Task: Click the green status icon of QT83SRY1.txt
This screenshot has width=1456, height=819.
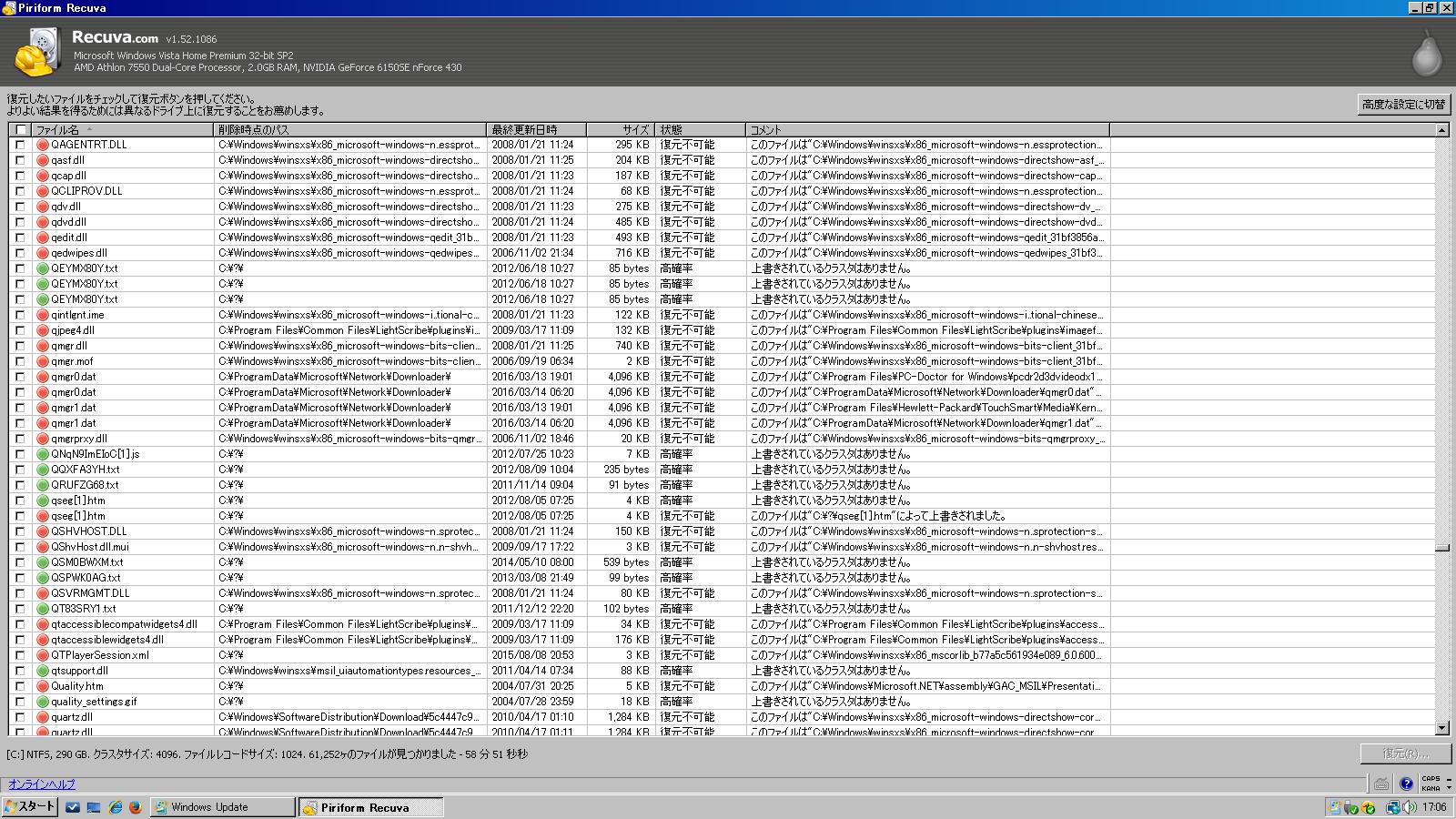Action: (x=43, y=609)
